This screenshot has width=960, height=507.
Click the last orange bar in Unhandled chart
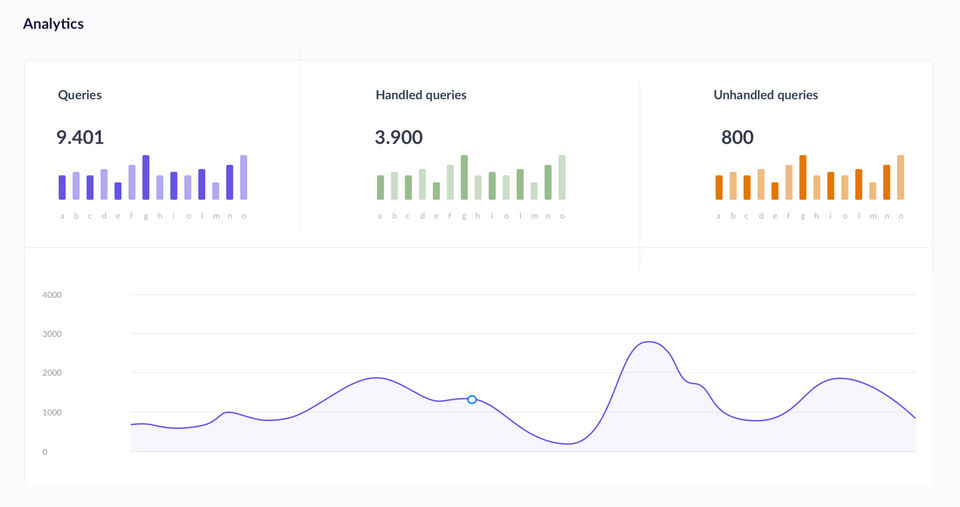click(x=901, y=178)
